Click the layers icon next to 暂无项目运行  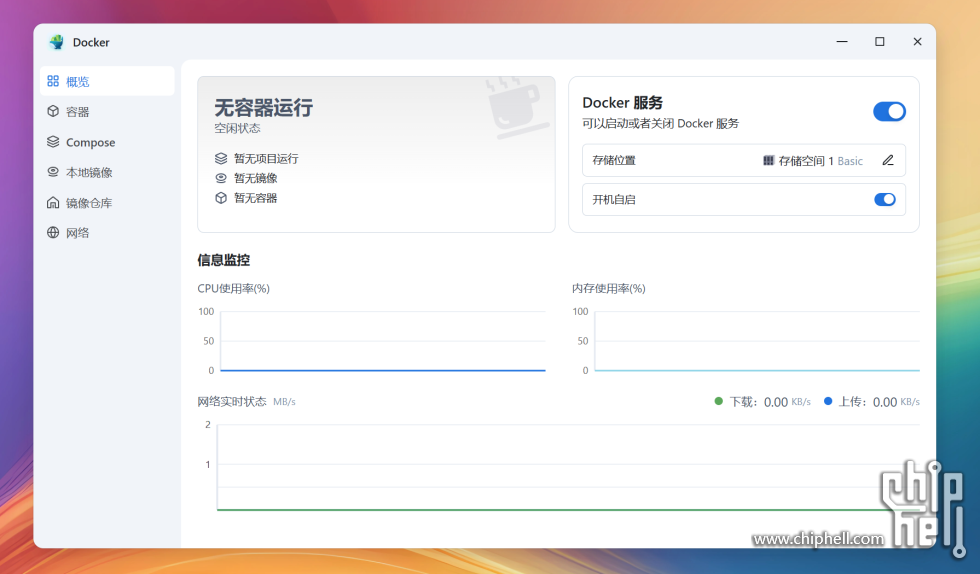point(221,158)
